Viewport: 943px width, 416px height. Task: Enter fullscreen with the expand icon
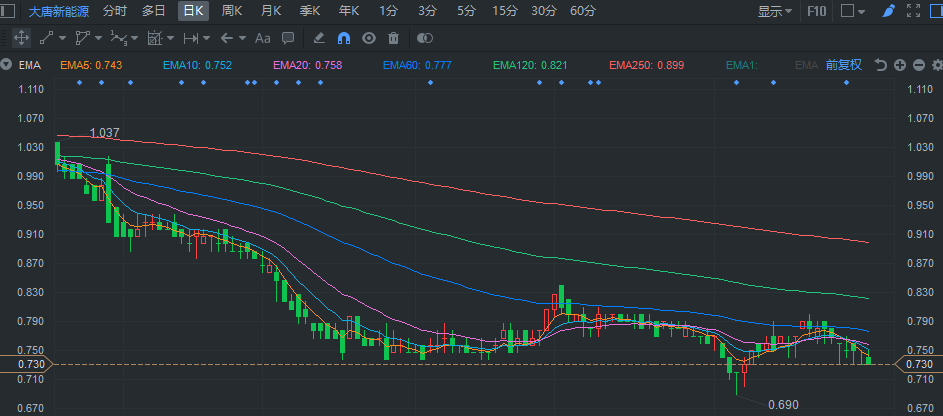[914, 11]
